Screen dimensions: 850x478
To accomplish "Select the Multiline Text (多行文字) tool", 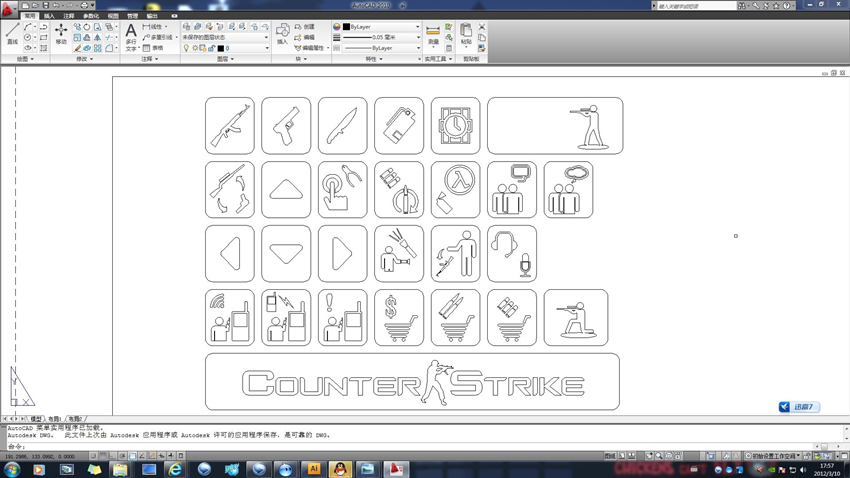I will click(x=131, y=36).
